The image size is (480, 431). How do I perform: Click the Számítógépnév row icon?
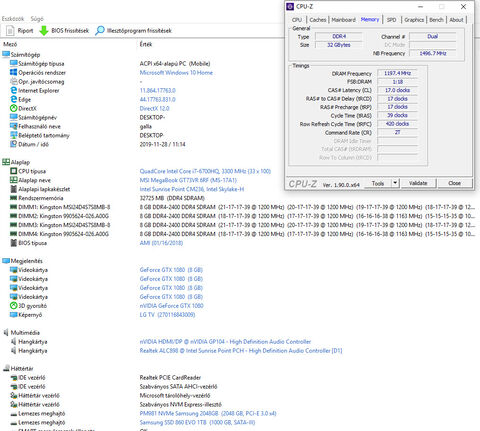click(x=14, y=117)
